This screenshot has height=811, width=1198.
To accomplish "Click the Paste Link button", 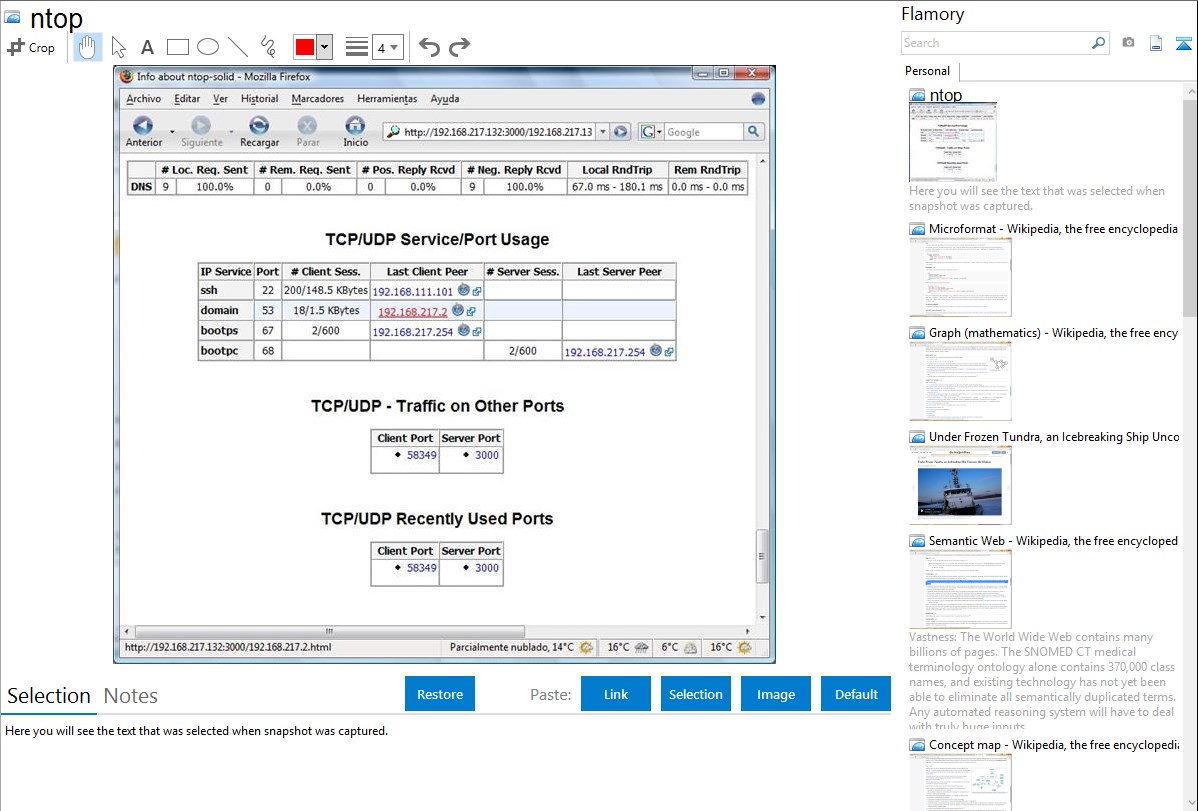I will pos(616,694).
